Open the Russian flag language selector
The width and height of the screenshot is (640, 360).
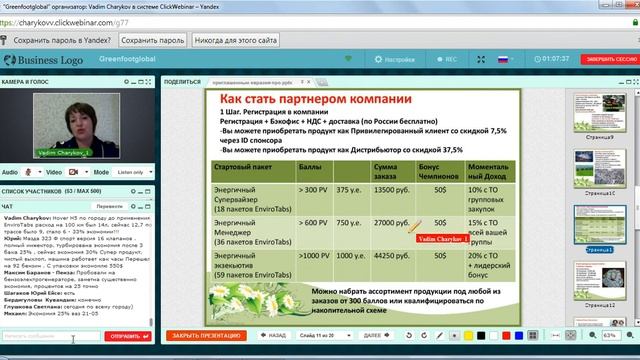click(505, 60)
